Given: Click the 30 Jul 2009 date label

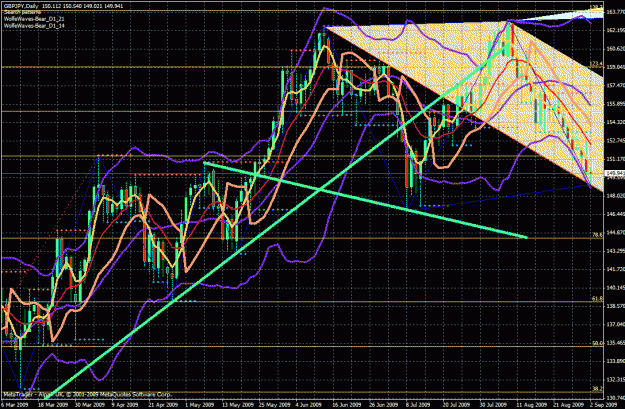Looking at the screenshot, I should [x=491, y=405].
